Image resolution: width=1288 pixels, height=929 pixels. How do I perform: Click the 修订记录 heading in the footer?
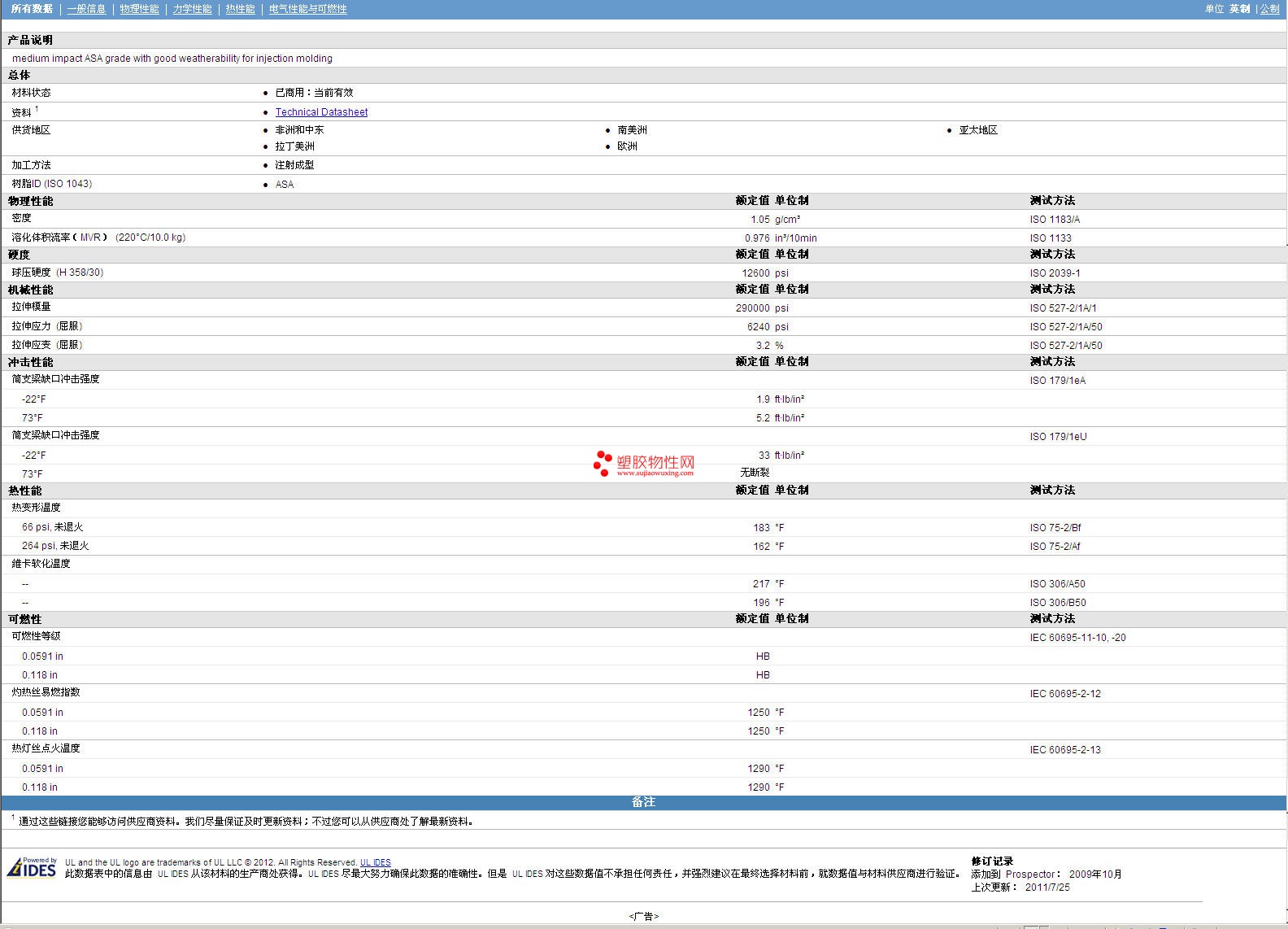tap(992, 861)
